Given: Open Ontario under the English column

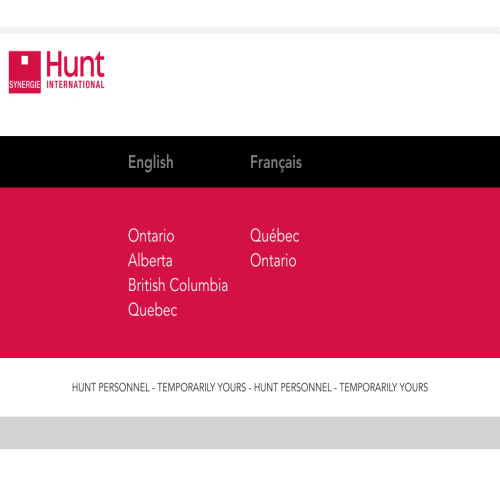Looking at the screenshot, I should tap(151, 236).
